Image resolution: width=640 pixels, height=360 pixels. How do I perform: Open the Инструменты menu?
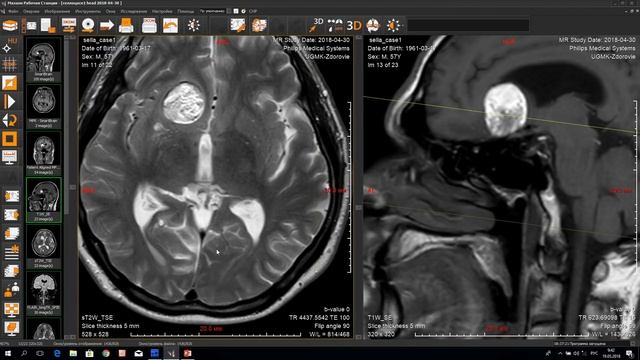coord(88,11)
